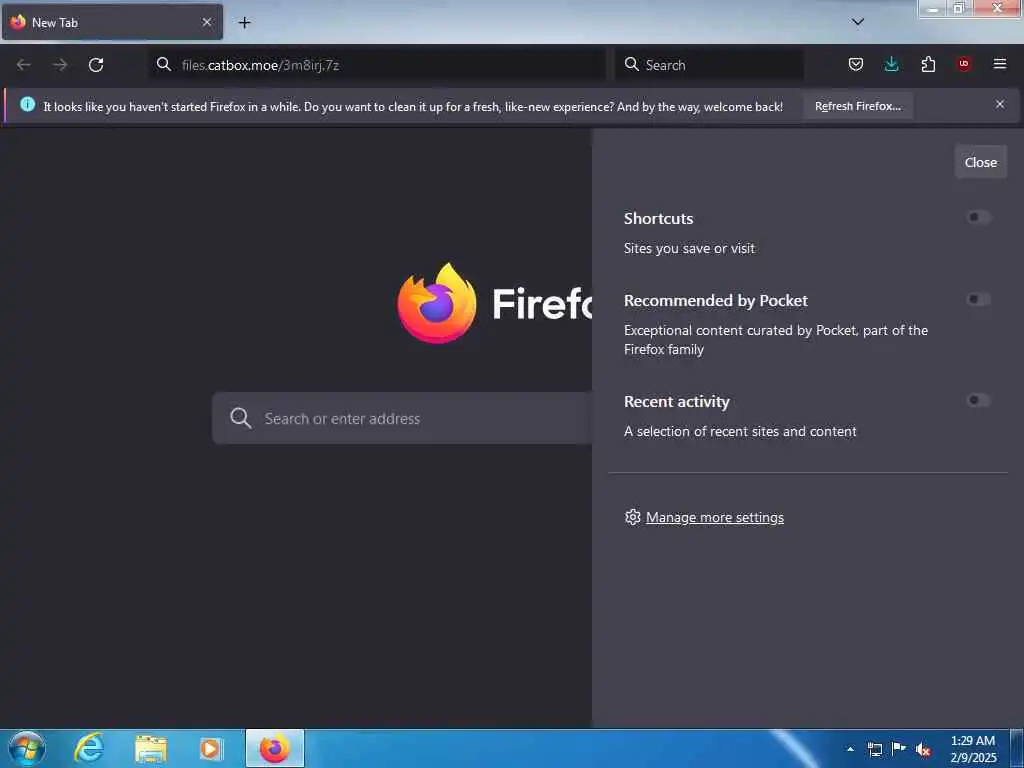
Task: Close the customize panel with Close button
Action: pos(980,162)
